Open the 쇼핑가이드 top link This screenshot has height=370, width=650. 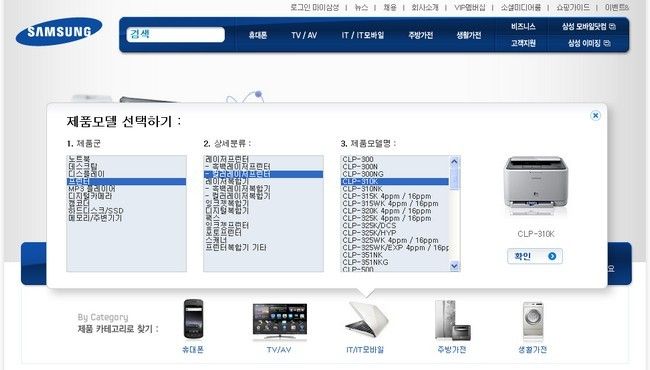click(x=573, y=7)
